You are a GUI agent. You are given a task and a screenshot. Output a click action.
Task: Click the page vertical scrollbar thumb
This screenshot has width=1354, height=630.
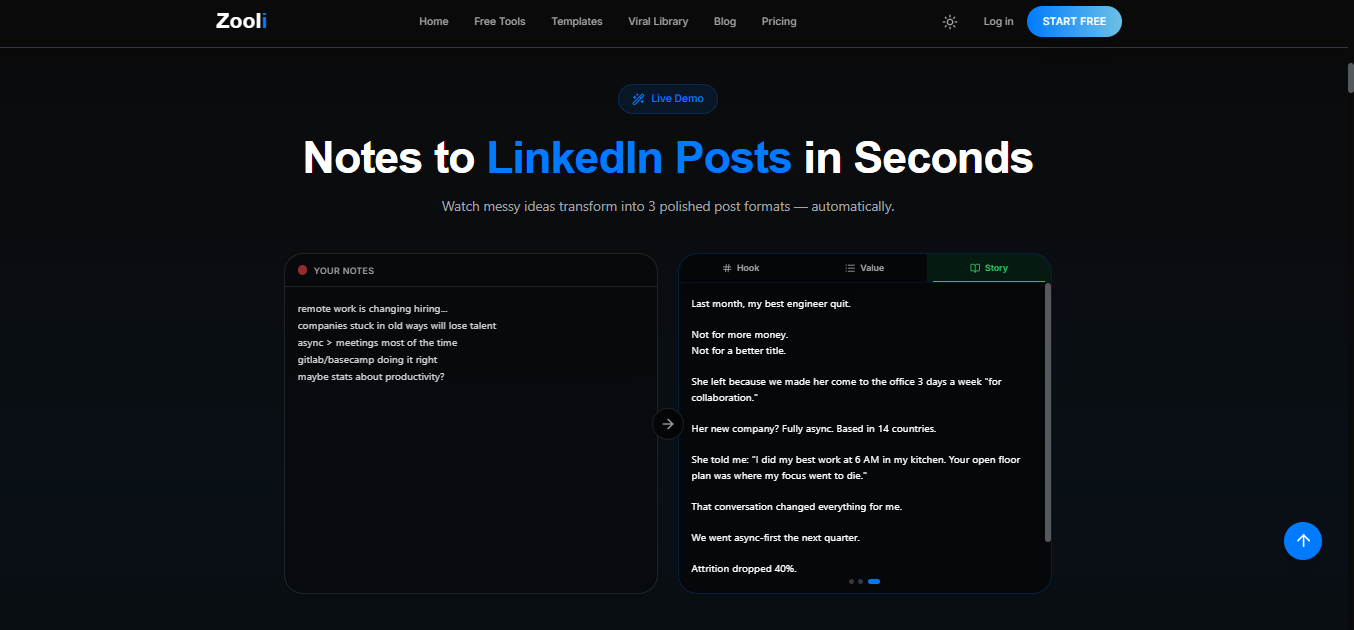[1350, 77]
